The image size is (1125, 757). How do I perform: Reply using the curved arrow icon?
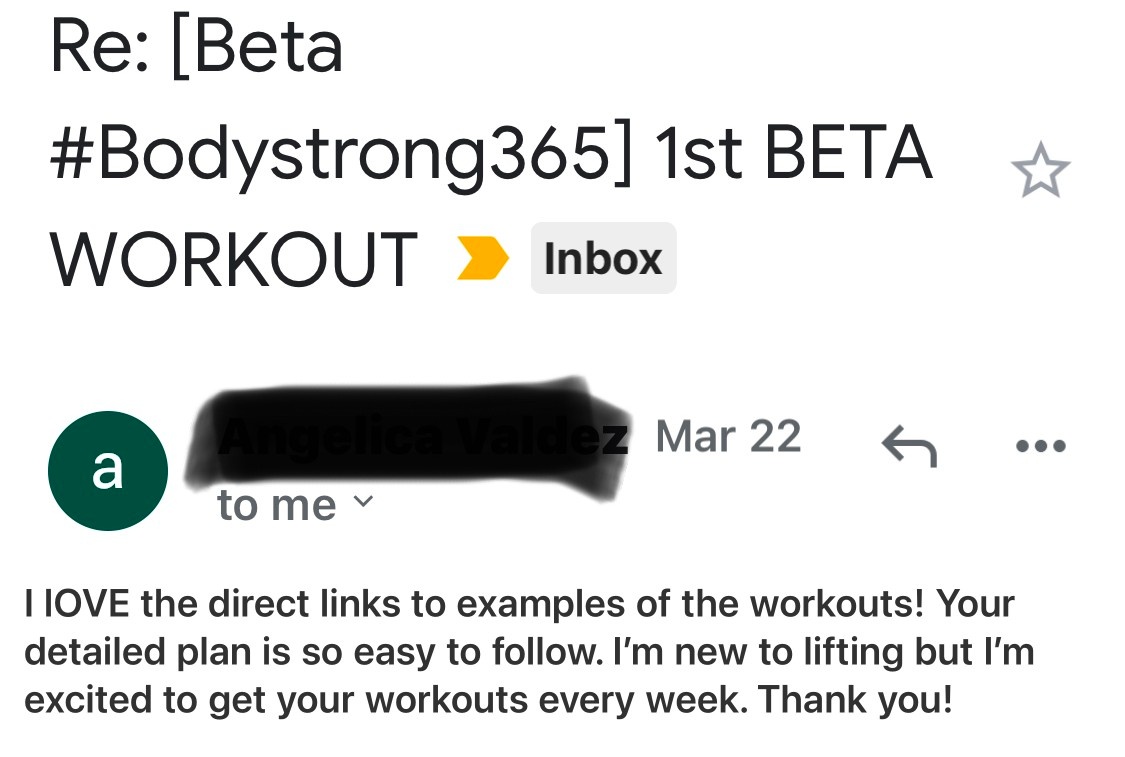coord(909,446)
